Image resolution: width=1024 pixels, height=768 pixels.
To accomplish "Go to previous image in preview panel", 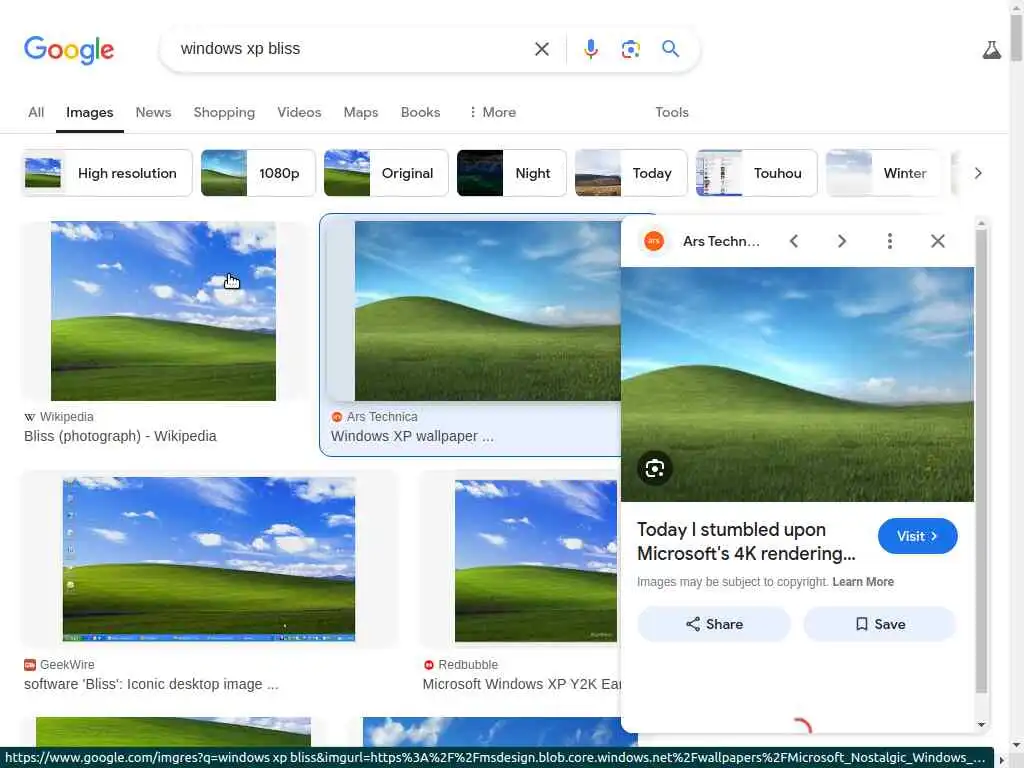I will click(793, 241).
